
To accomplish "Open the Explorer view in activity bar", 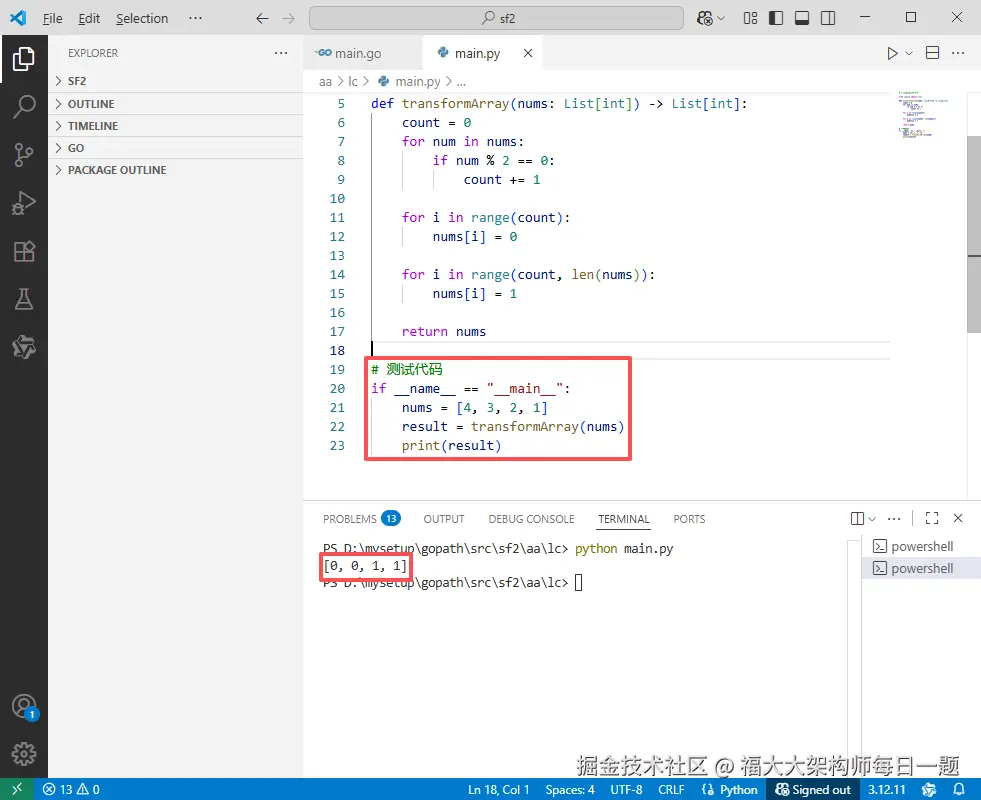I will (x=24, y=59).
